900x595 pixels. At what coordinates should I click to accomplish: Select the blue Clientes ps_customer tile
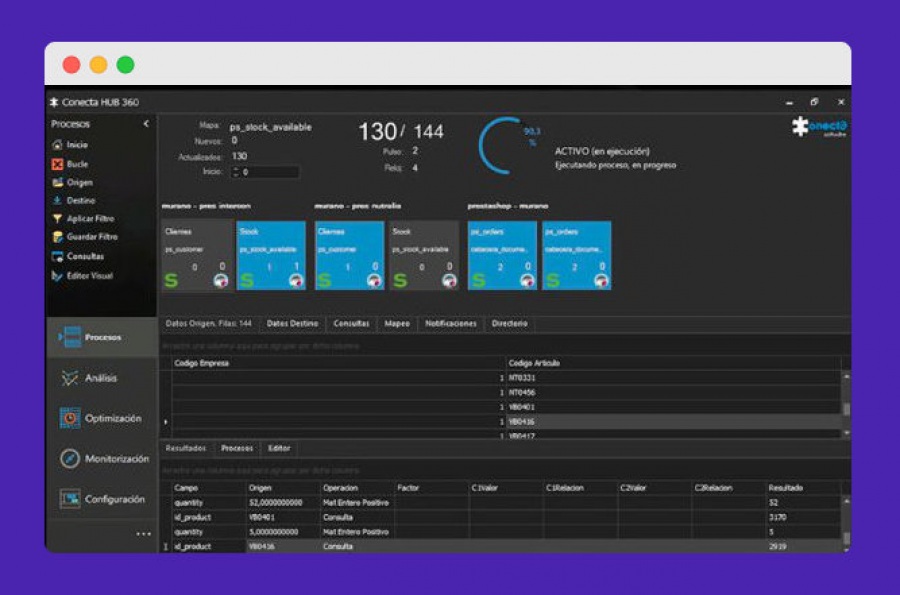[349, 255]
